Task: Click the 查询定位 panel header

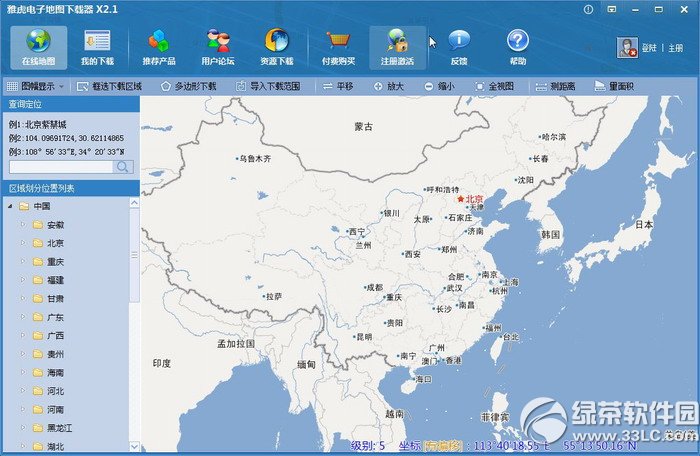Action: 71,104
